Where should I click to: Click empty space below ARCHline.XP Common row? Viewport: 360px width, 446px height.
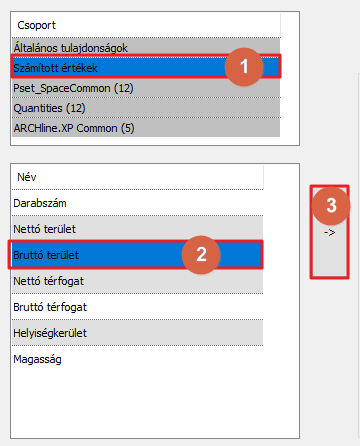click(x=155, y=141)
